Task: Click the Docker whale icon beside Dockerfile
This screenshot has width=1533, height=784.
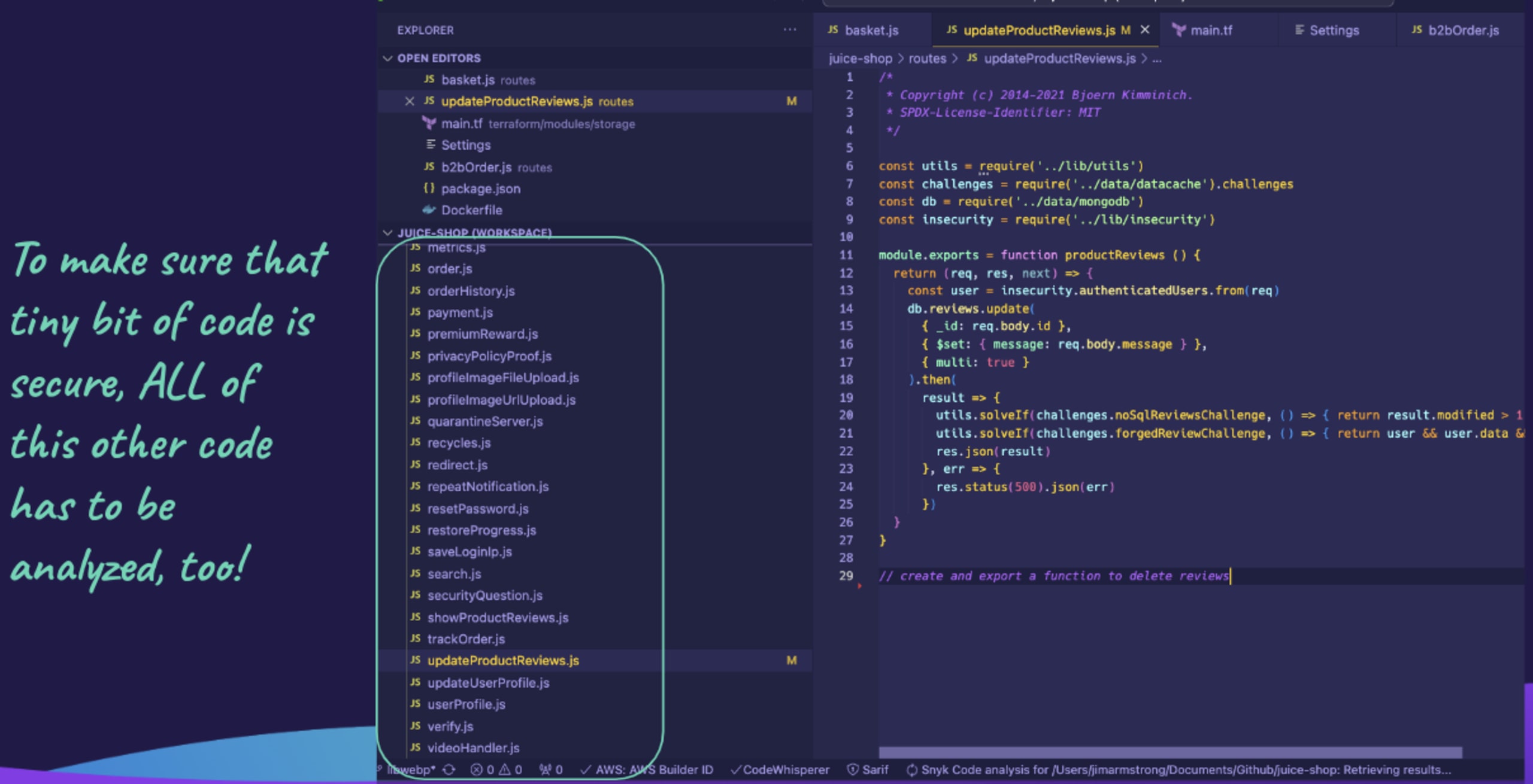Action: [x=429, y=210]
